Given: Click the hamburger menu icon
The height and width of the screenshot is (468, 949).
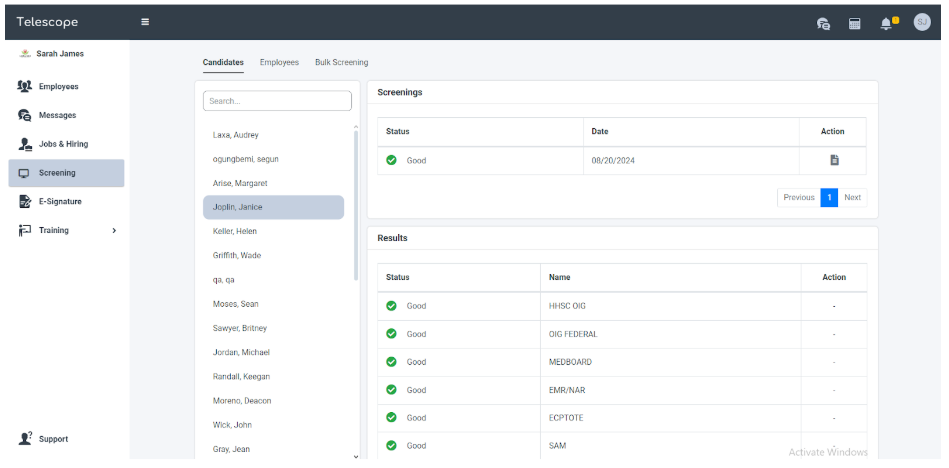Looking at the screenshot, I should point(145,22).
